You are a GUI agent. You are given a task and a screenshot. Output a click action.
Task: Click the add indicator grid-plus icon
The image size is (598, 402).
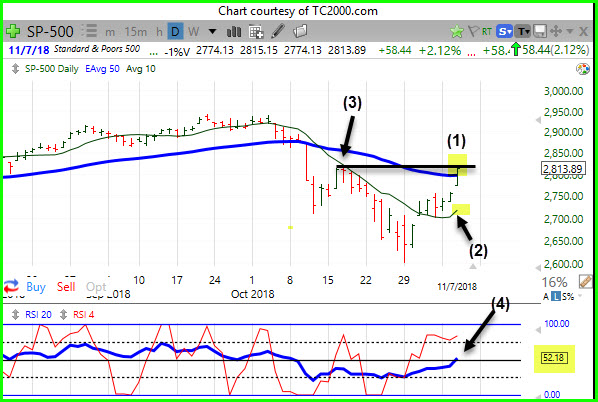point(256,32)
